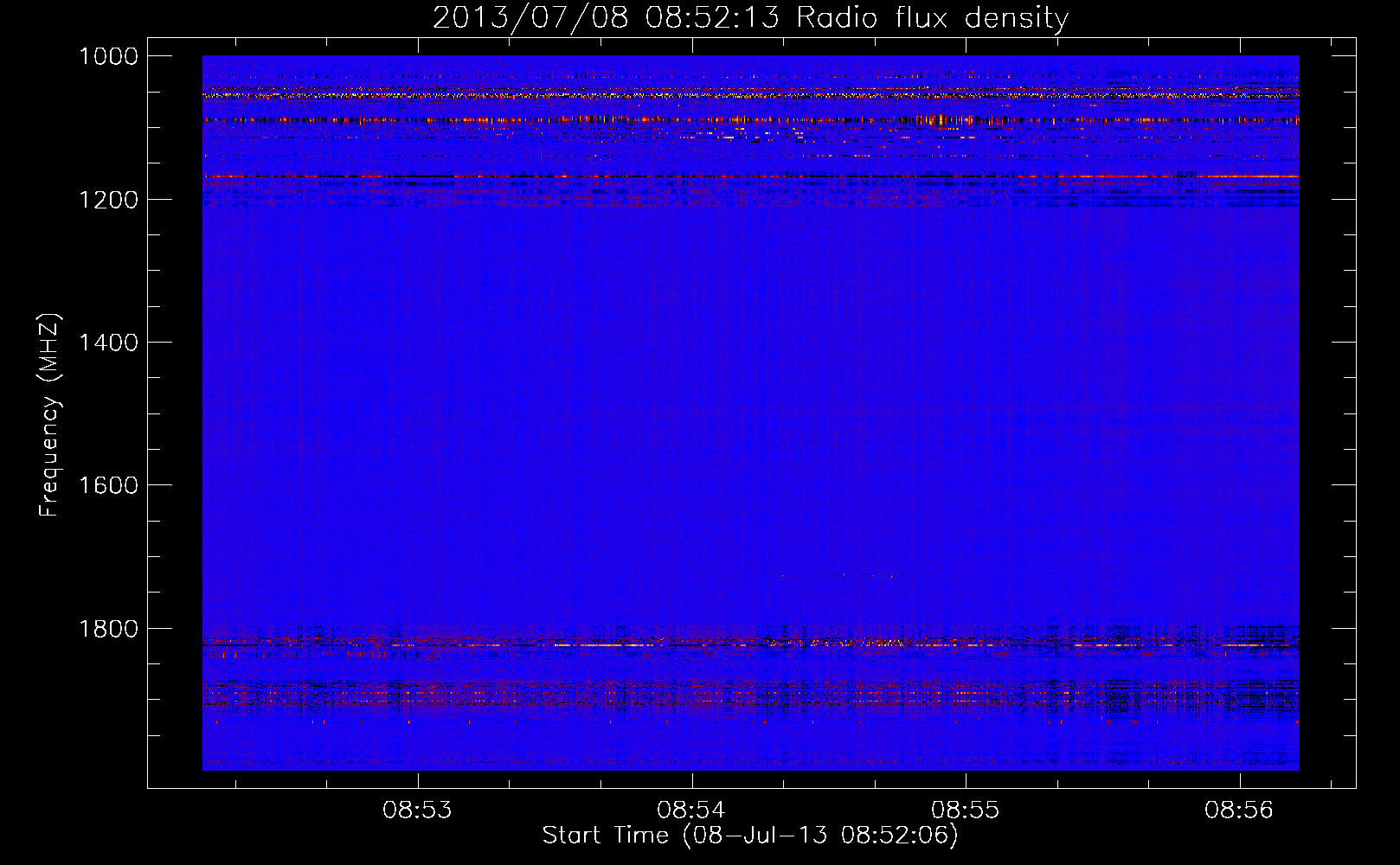Click the plot title '2013/07/08 08:52:13 Radio flux density'

[x=750, y=18]
